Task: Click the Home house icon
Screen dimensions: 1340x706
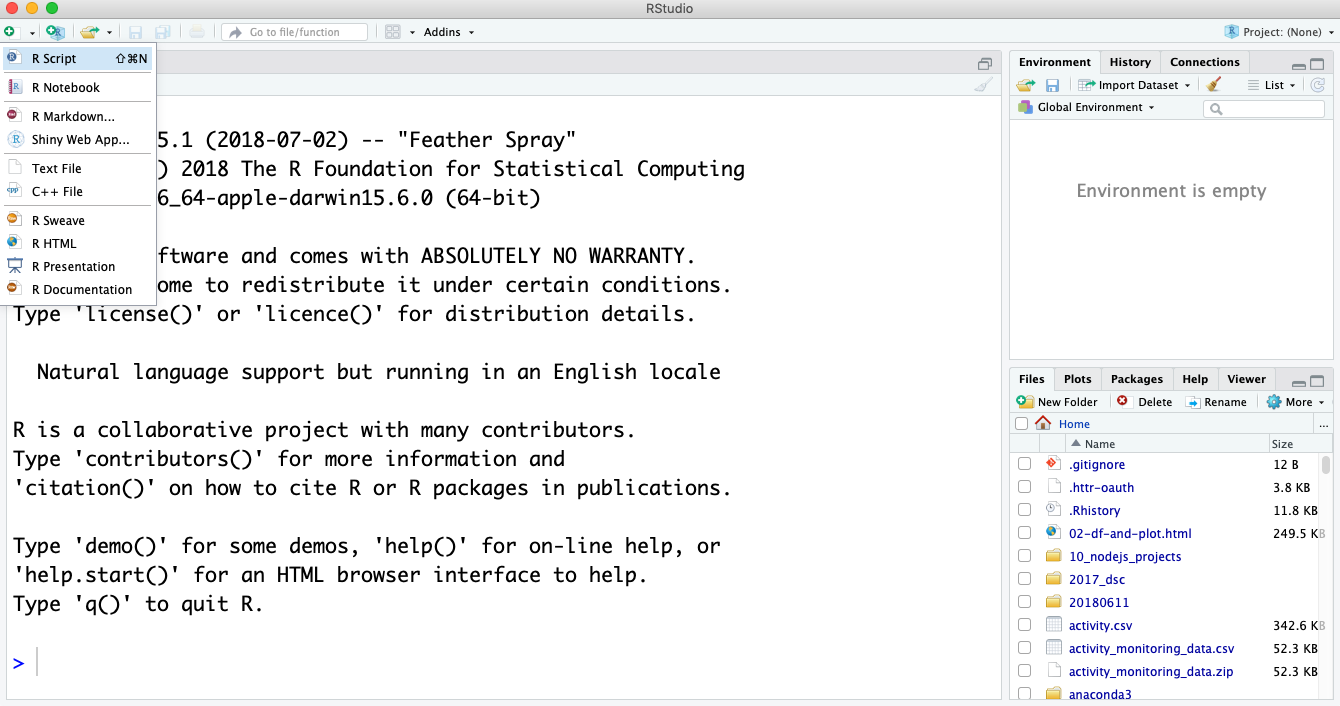Action: click(x=1044, y=423)
